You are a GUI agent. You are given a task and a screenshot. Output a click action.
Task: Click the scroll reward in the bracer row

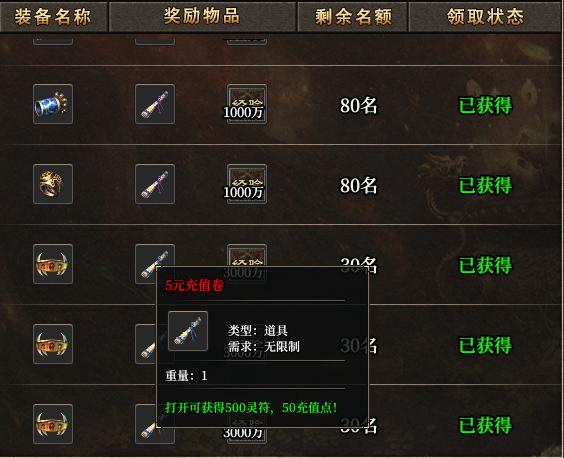(x=155, y=104)
